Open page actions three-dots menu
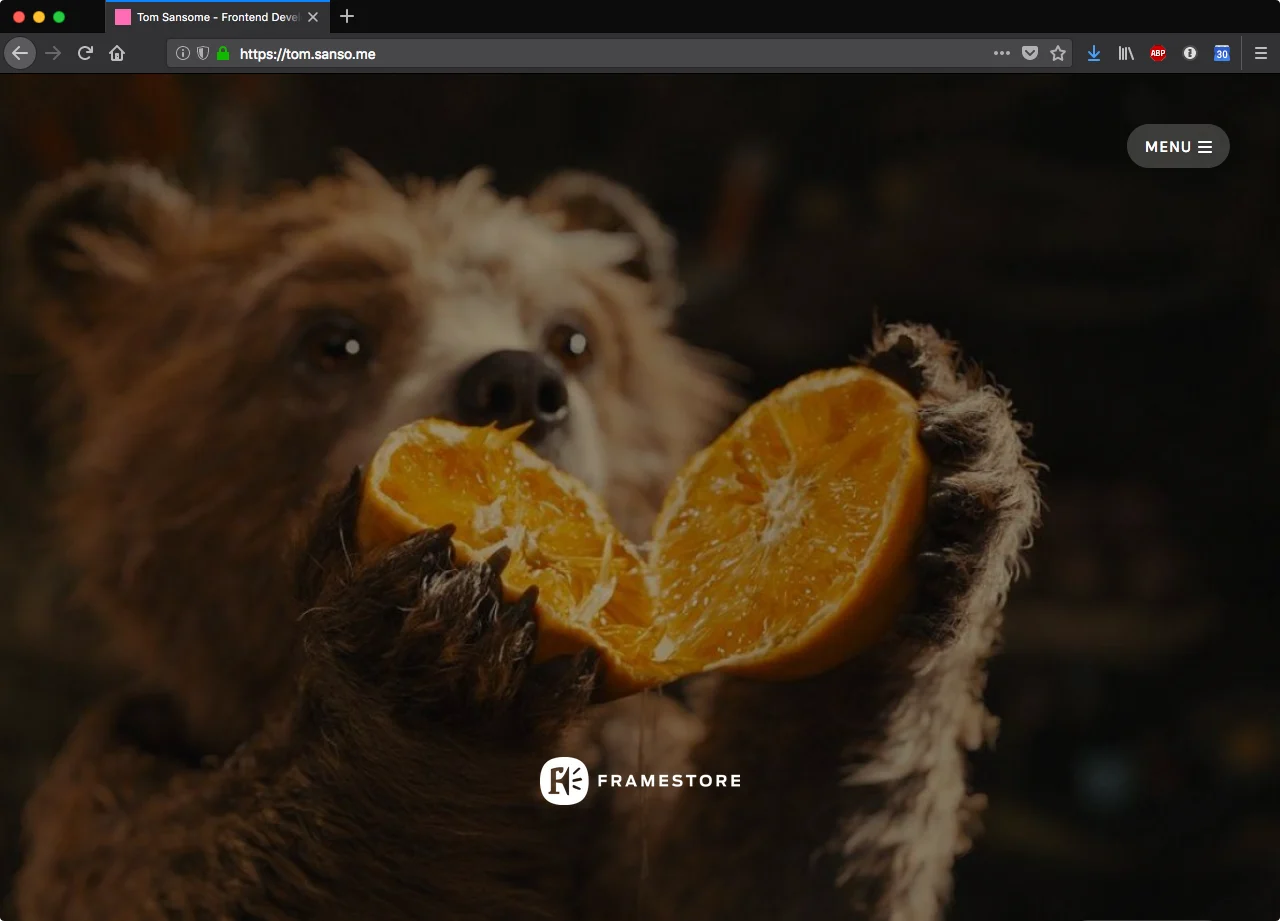This screenshot has height=921, width=1280. click(1002, 53)
